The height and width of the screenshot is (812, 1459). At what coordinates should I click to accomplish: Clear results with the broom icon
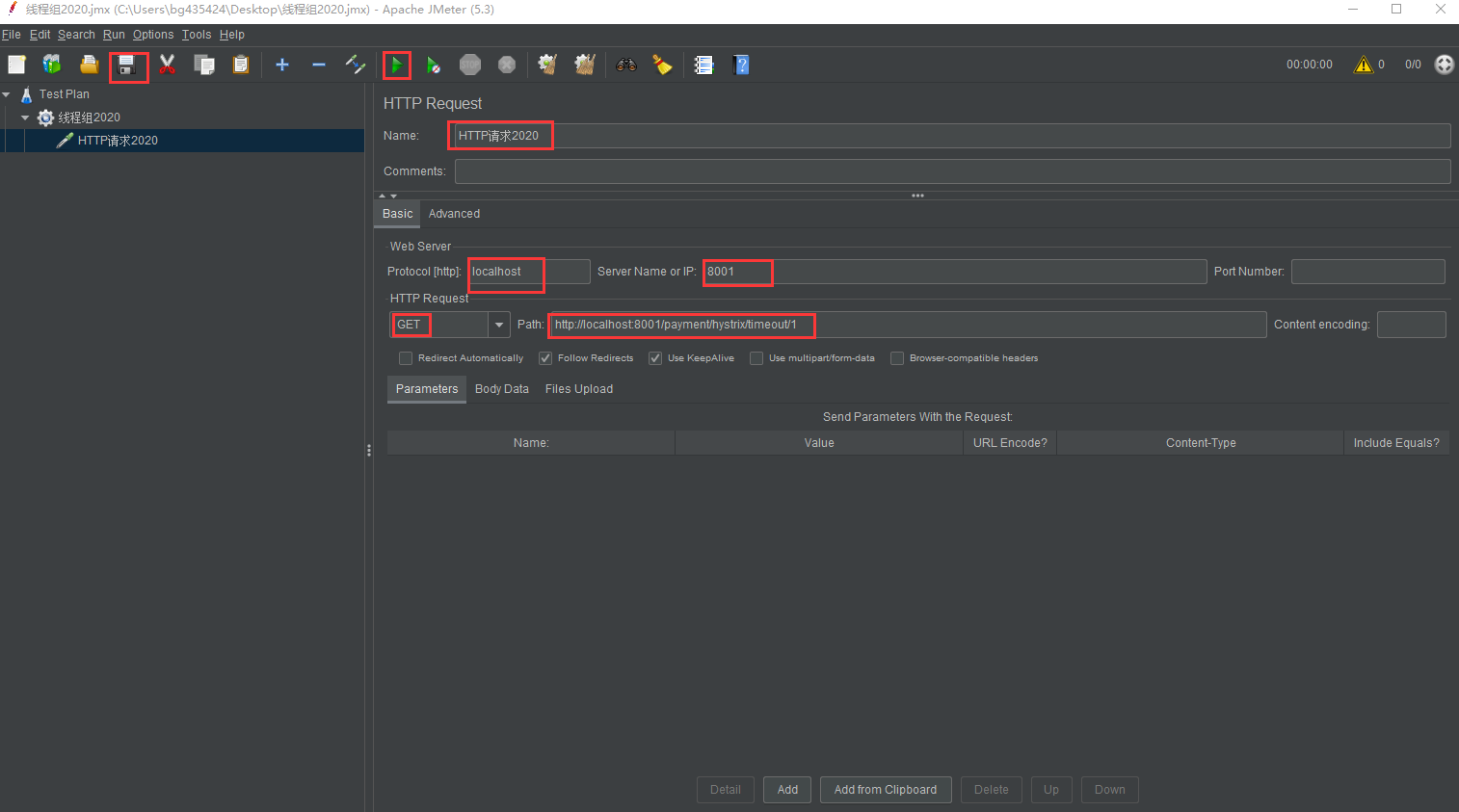coord(547,65)
